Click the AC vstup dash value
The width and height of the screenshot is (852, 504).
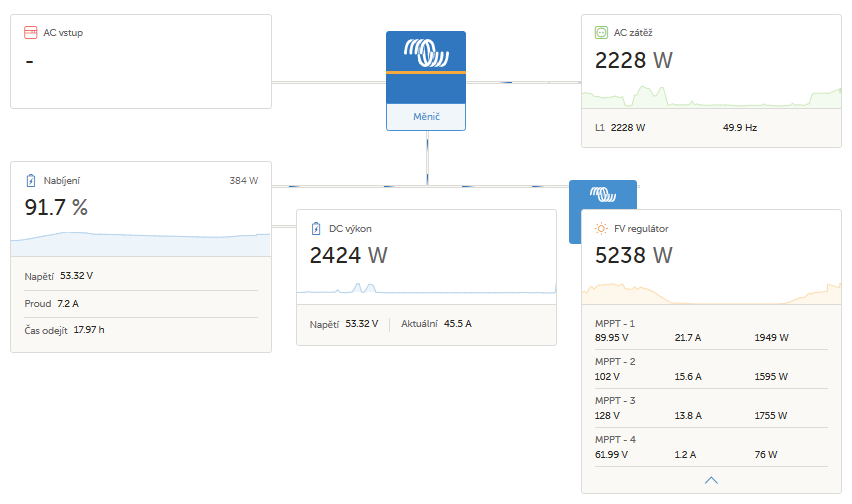(29, 62)
